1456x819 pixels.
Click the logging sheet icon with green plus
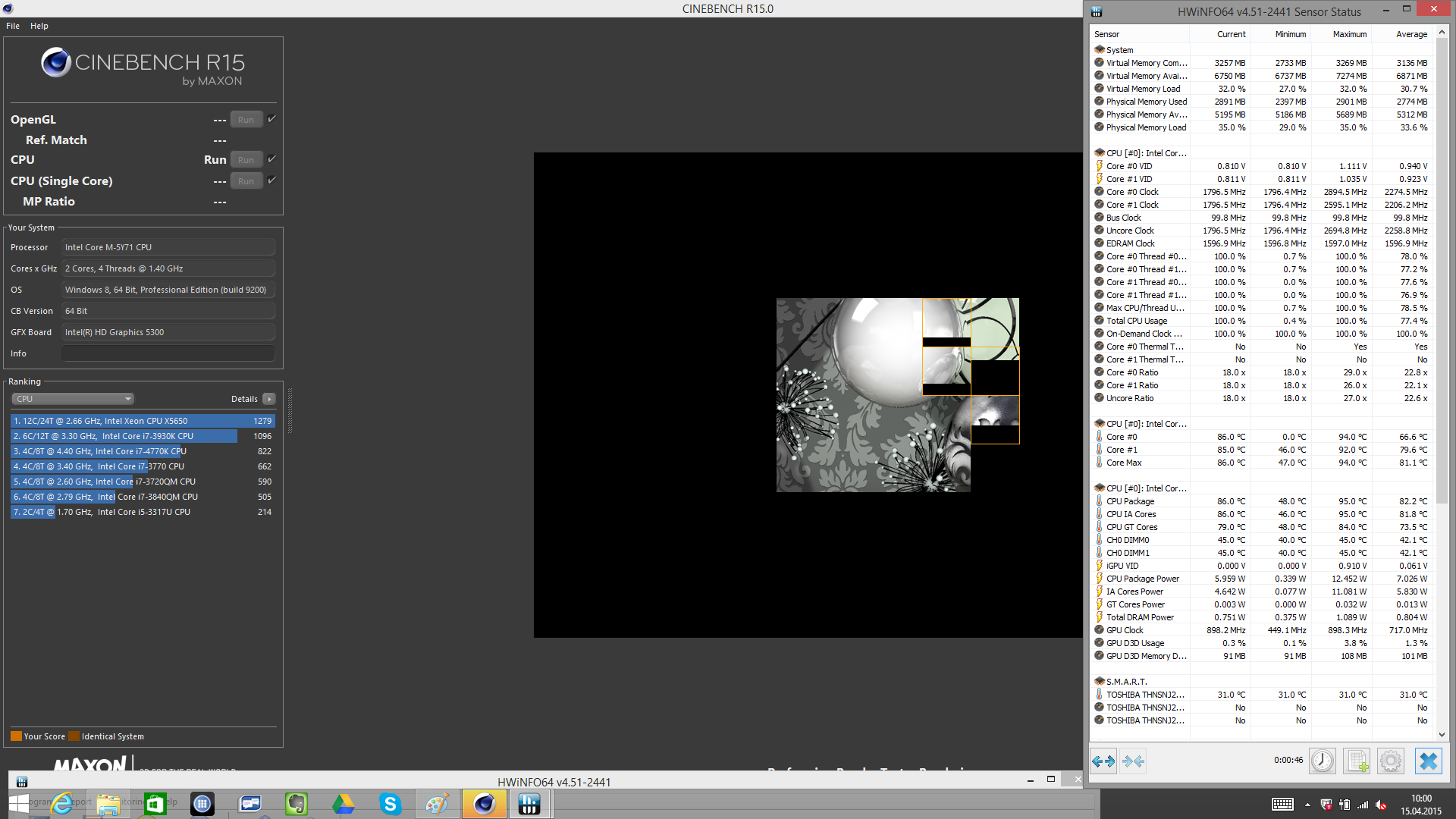1357,761
